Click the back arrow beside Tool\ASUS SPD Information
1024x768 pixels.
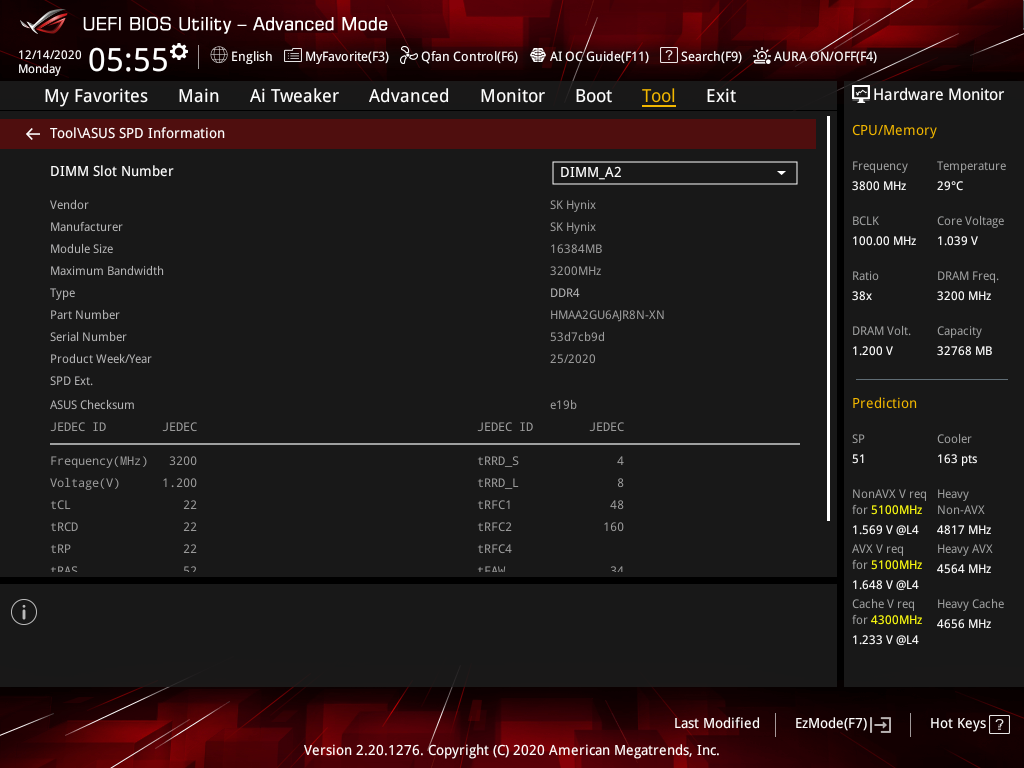pyautogui.click(x=33, y=134)
